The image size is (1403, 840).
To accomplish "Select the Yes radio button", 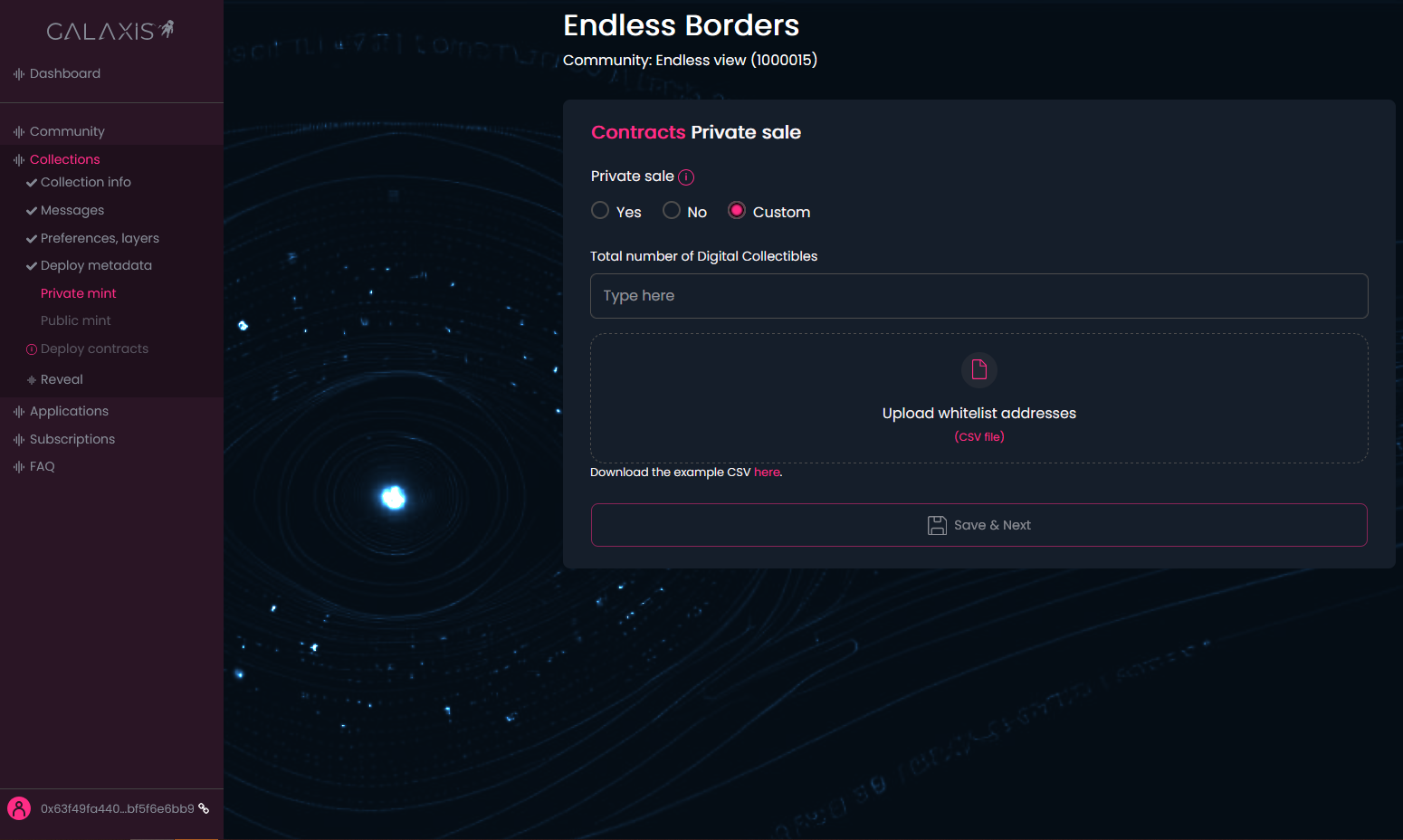I will coord(600,211).
